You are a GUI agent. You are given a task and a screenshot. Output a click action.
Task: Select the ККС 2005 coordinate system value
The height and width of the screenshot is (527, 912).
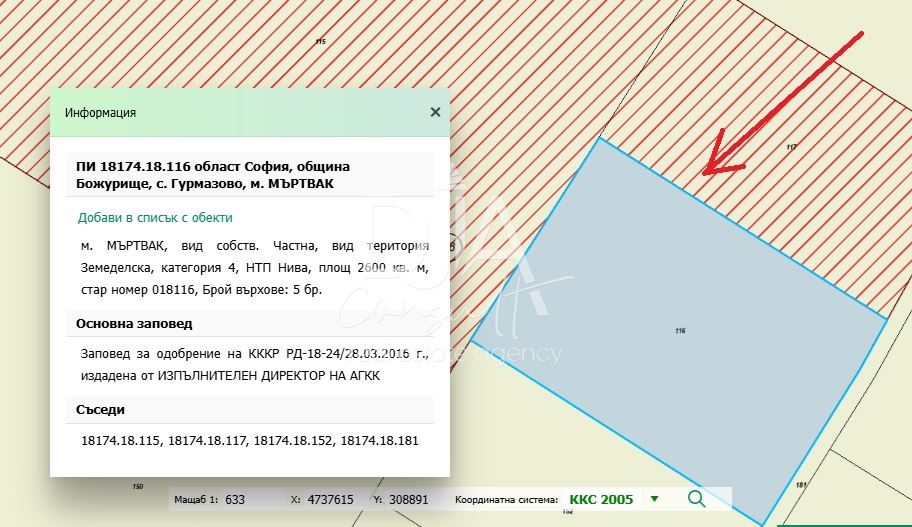tap(601, 499)
